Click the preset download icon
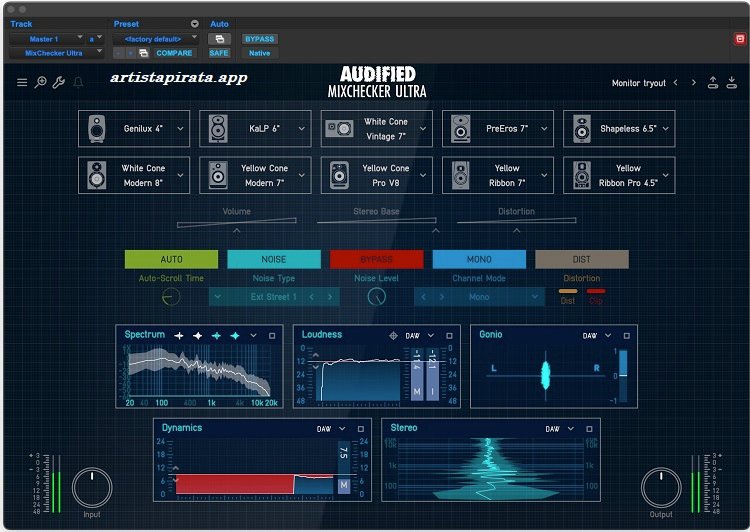 [732, 83]
